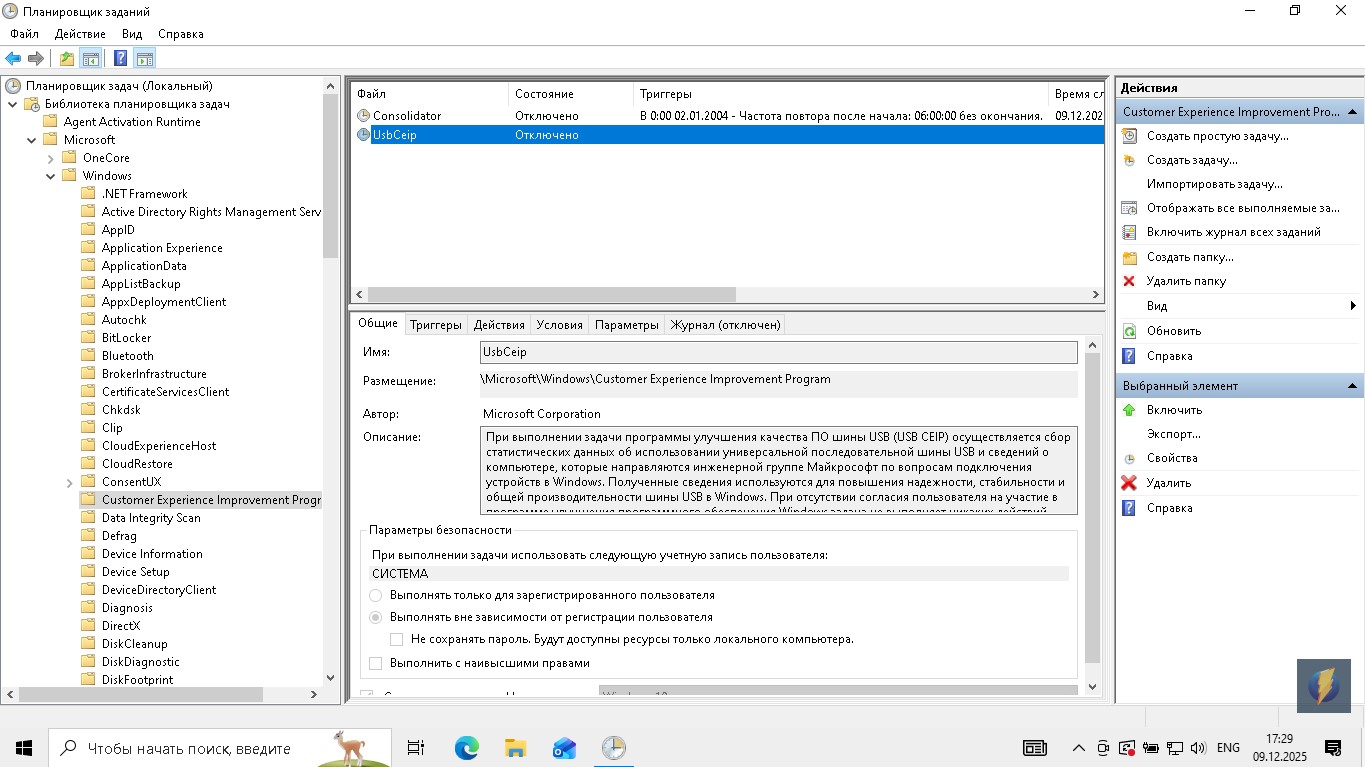Collapse the Microsoft folder node

(x=32, y=140)
